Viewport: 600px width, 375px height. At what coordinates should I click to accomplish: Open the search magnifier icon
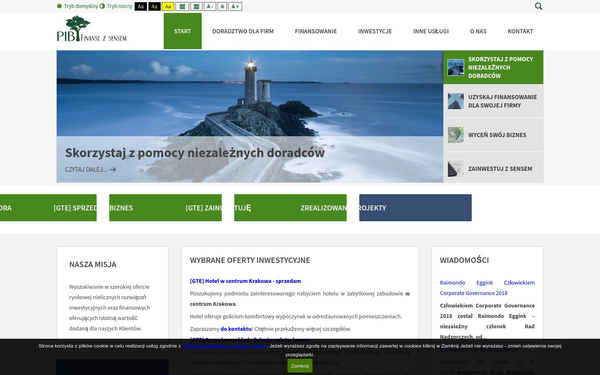pyautogui.click(x=538, y=6)
